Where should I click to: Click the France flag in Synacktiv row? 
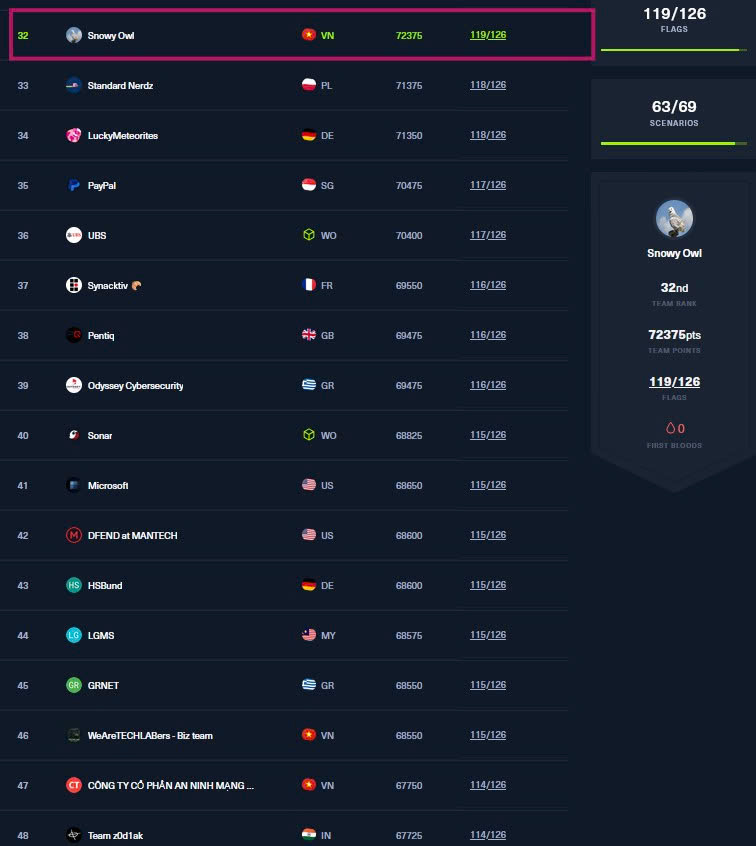tap(309, 284)
